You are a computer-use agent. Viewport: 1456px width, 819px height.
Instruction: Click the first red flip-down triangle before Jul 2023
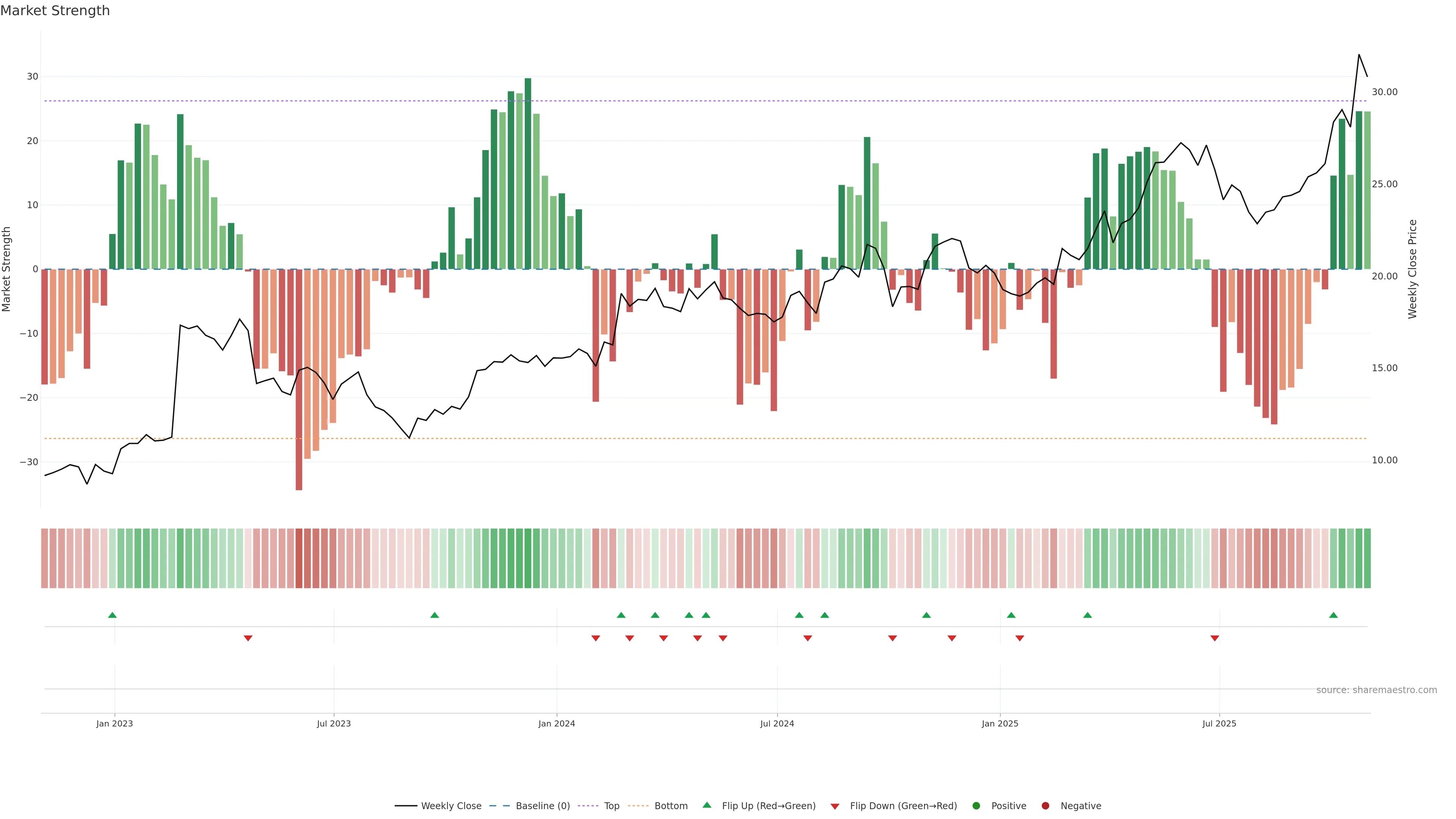[248, 638]
